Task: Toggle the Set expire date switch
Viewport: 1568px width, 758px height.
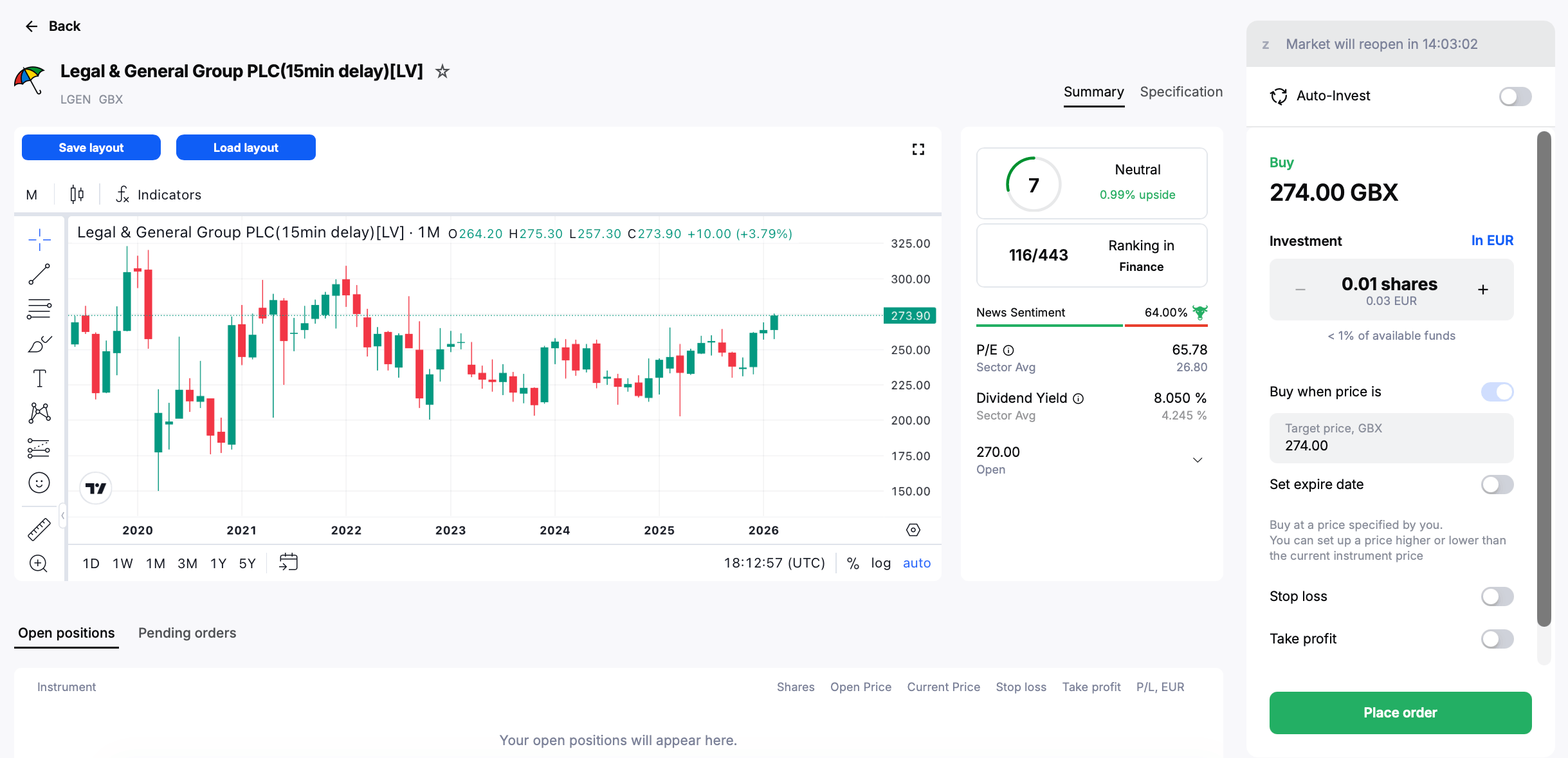Action: [x=1497, y=485]
